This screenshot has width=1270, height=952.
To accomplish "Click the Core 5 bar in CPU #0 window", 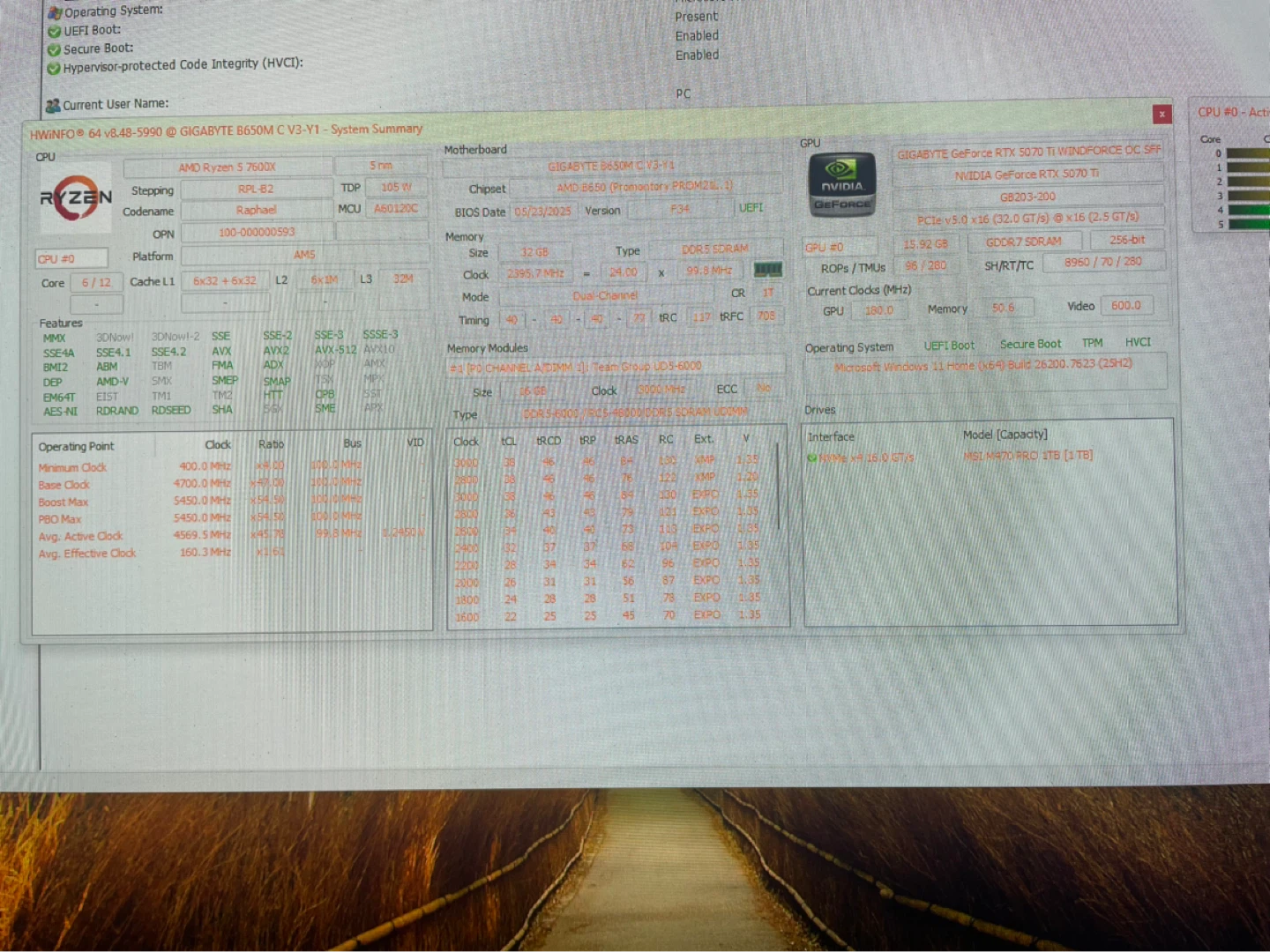I will (x=1248, y=225).
